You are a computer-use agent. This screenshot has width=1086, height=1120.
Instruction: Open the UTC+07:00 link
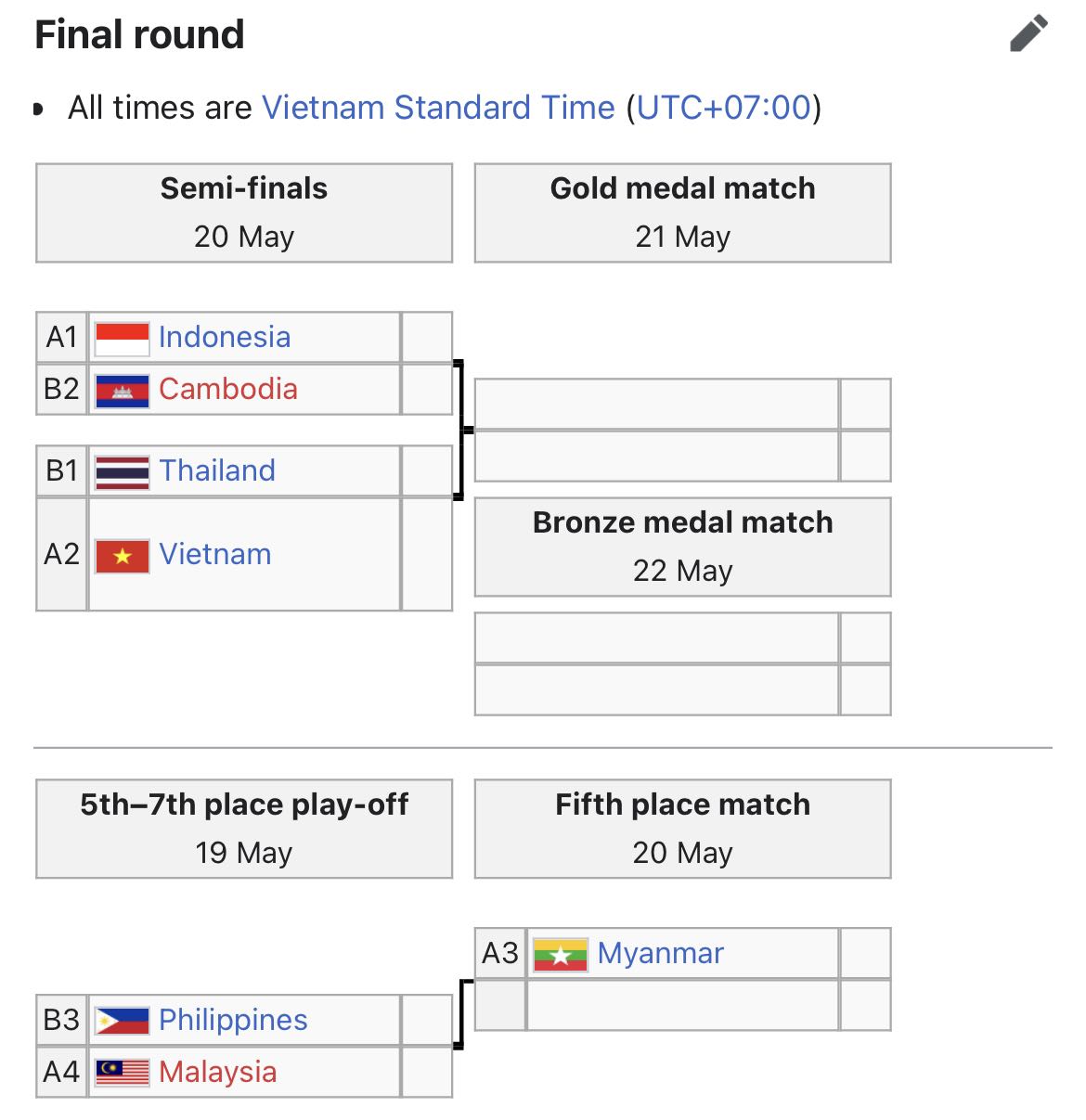(724, 108)
